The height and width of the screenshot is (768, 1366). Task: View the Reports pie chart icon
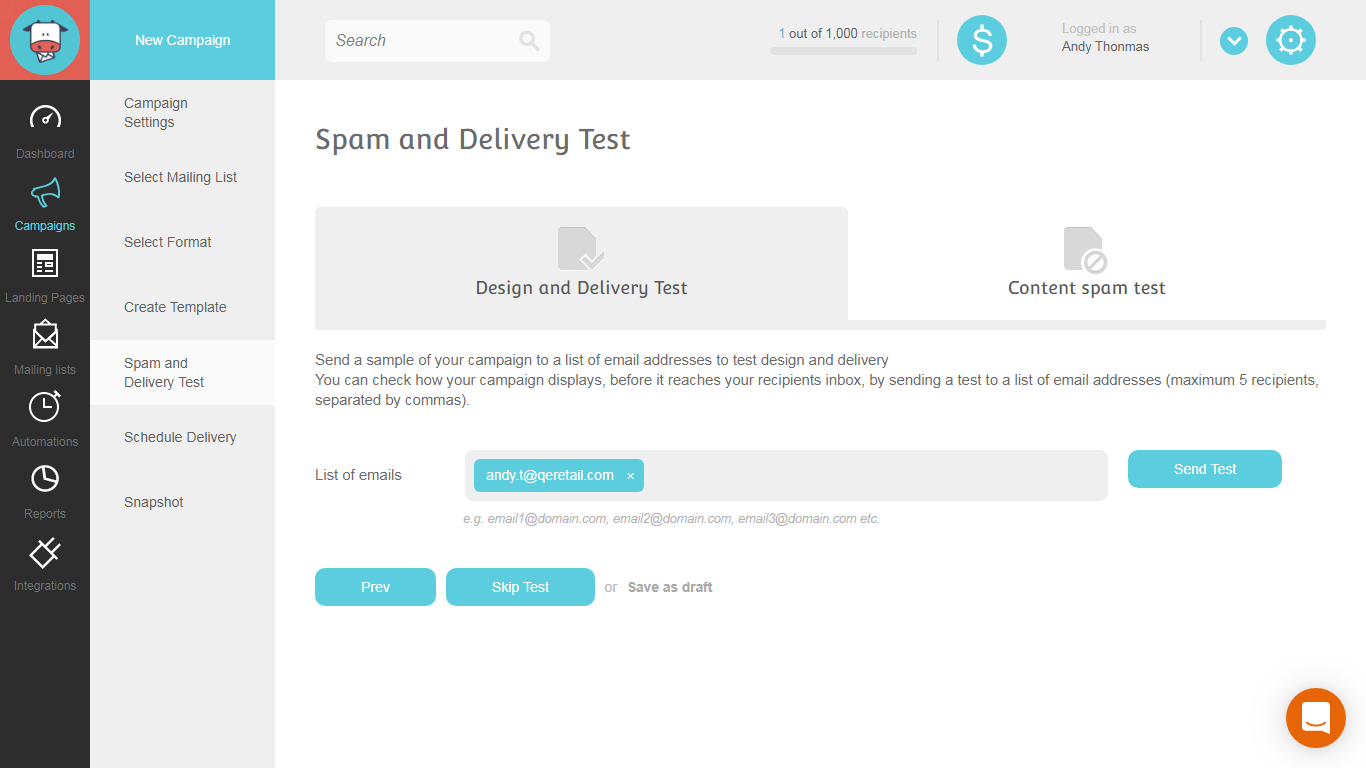point(45,479)
